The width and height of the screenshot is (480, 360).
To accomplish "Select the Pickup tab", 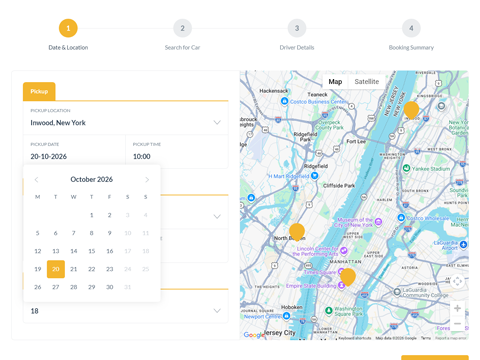I will (39, 91).
